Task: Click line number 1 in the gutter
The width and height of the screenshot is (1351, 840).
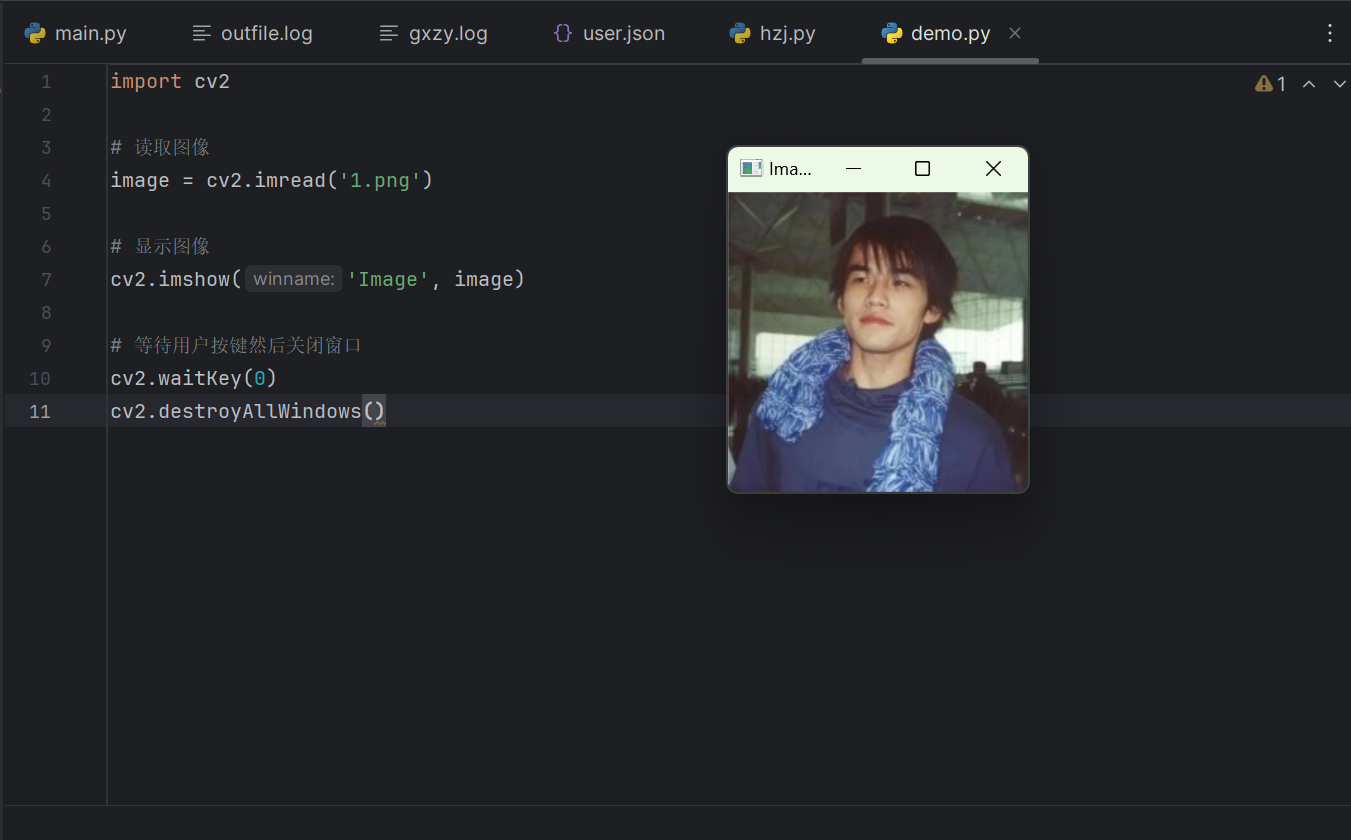Action: [x=46, y=82]
